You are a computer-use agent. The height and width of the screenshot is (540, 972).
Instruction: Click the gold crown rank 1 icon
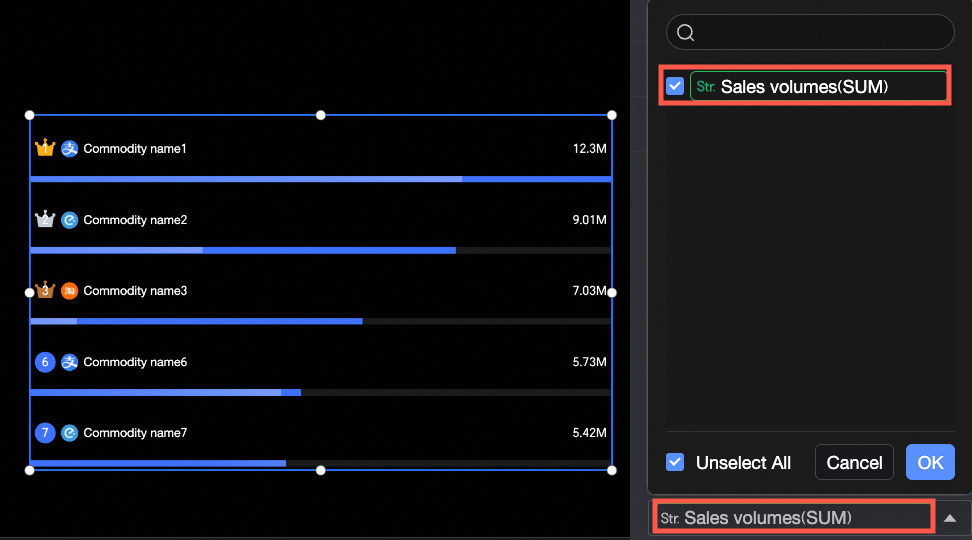pyautogui.click(x=45, y=148)
